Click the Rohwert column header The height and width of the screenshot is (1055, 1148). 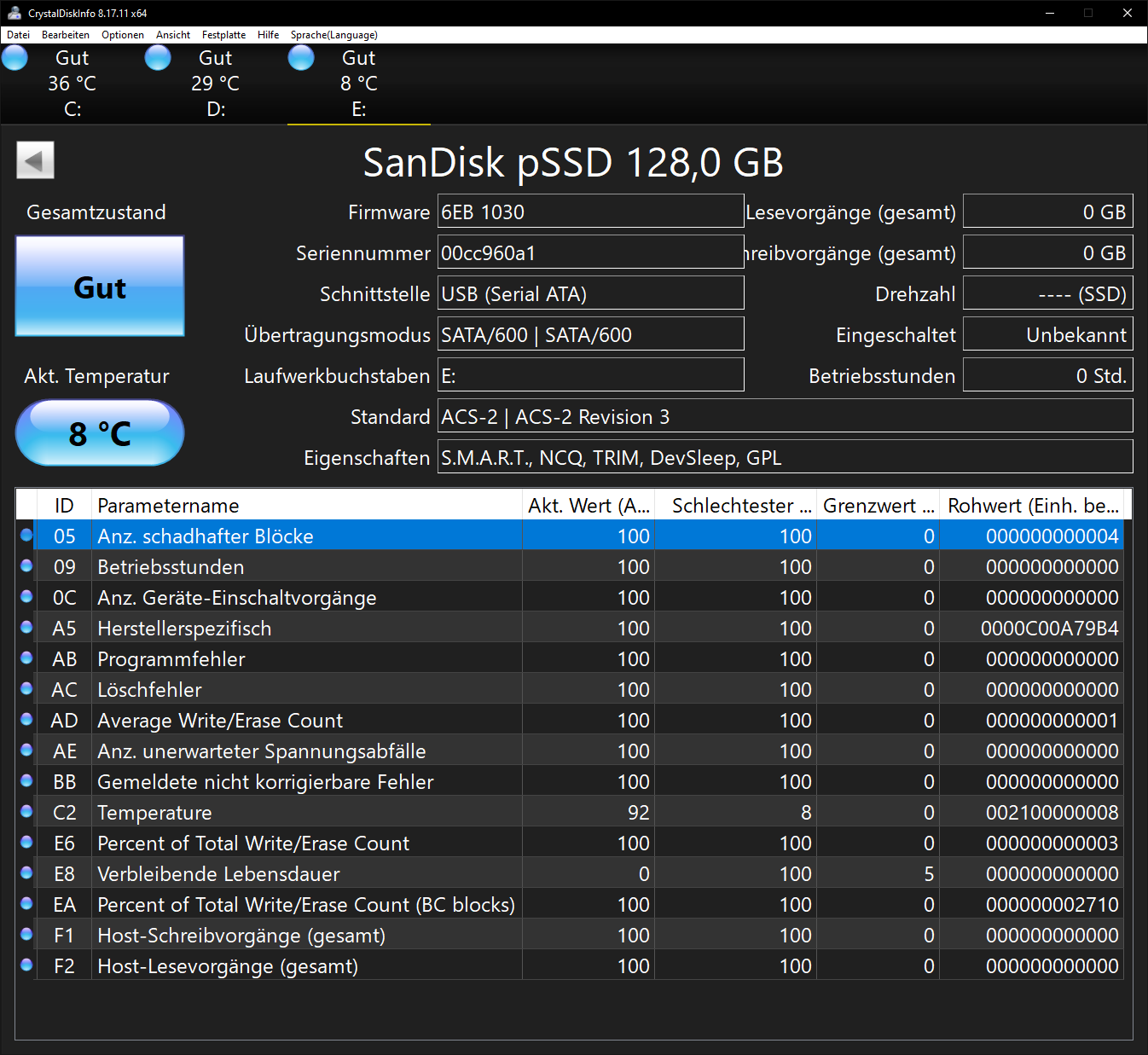point(1032,505)
